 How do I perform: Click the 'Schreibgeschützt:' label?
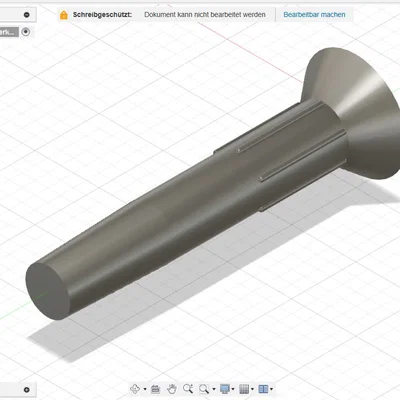102,15
